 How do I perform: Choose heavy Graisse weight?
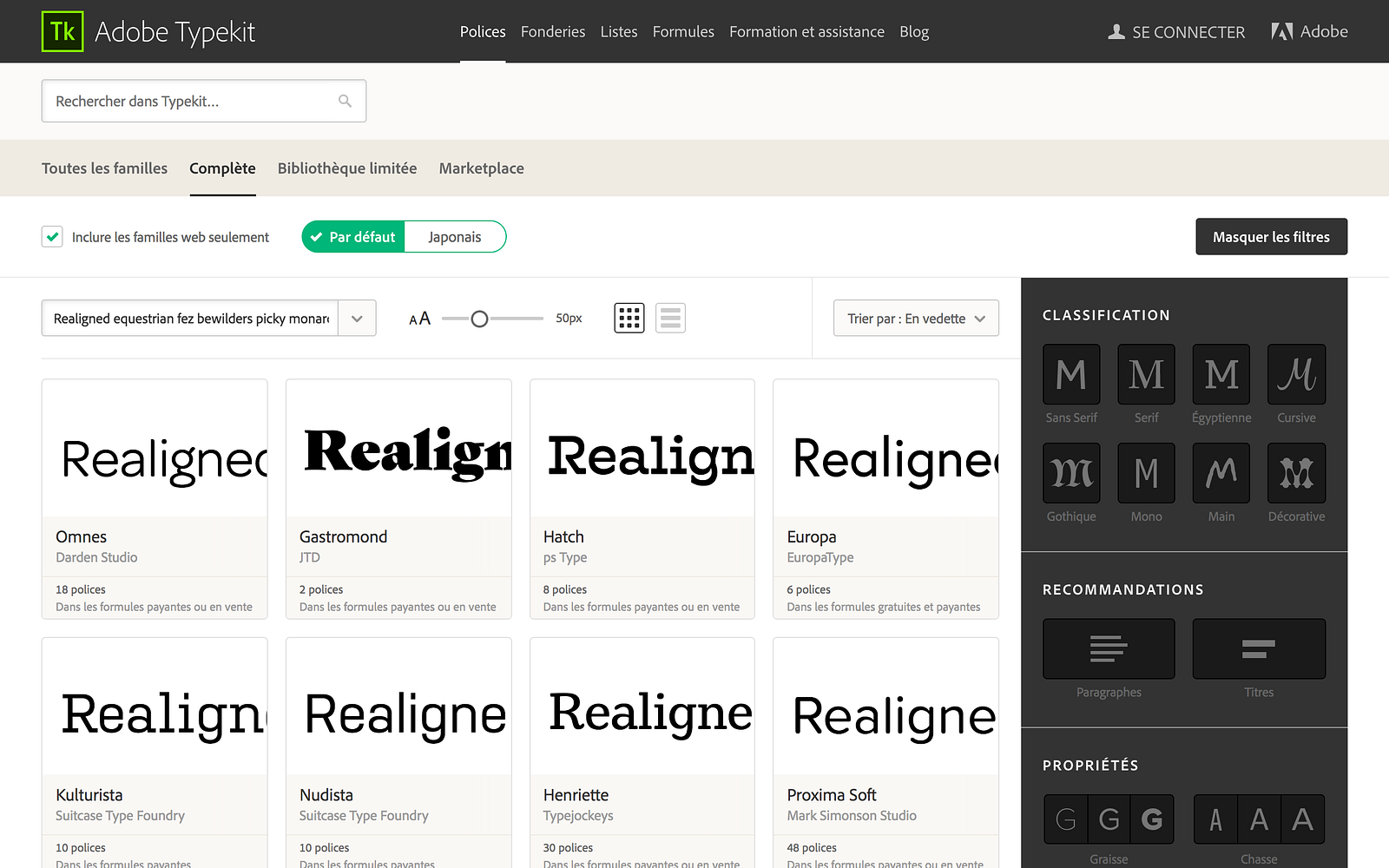point(1152,819)
